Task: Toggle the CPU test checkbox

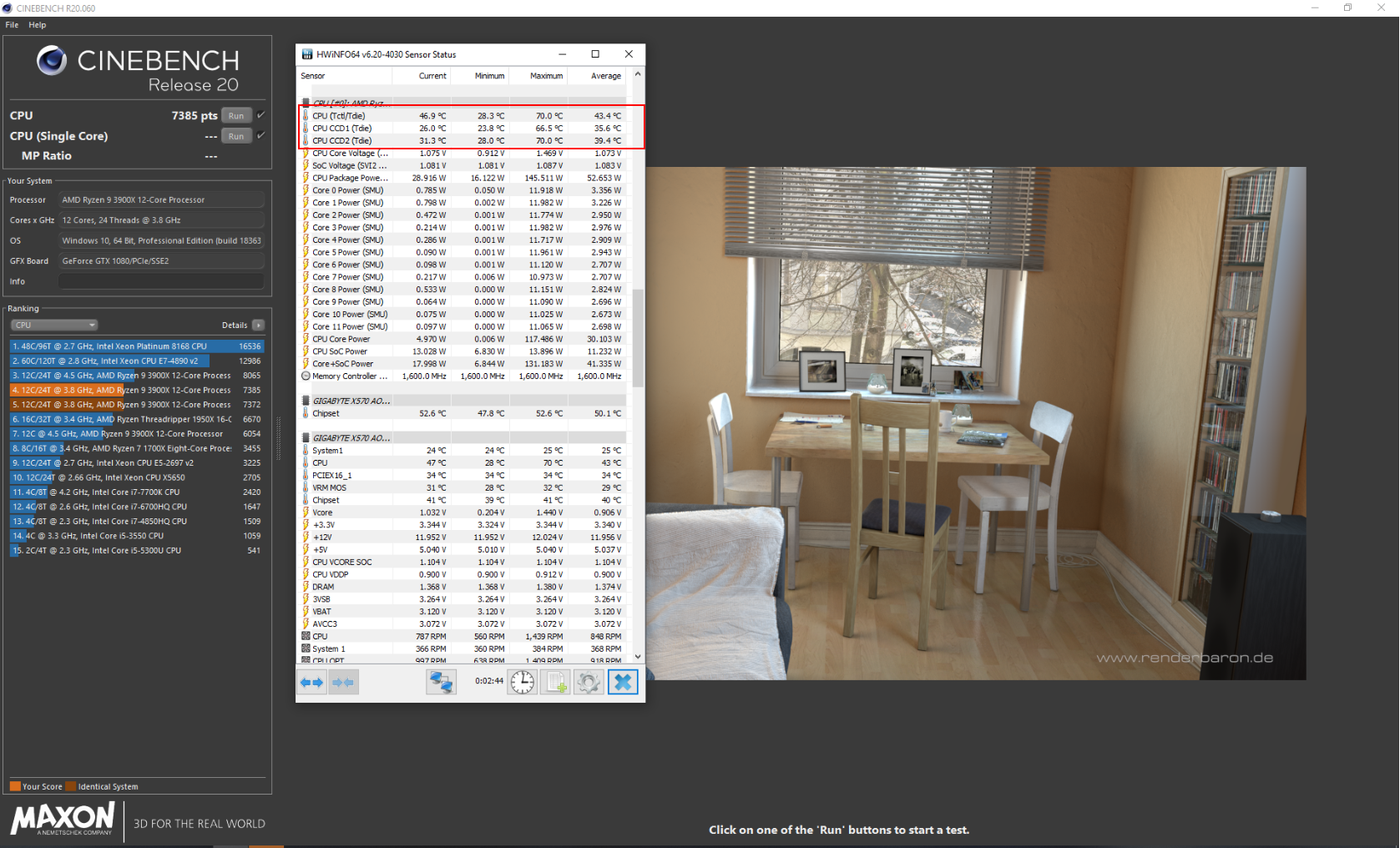Action: coord(260,115)
